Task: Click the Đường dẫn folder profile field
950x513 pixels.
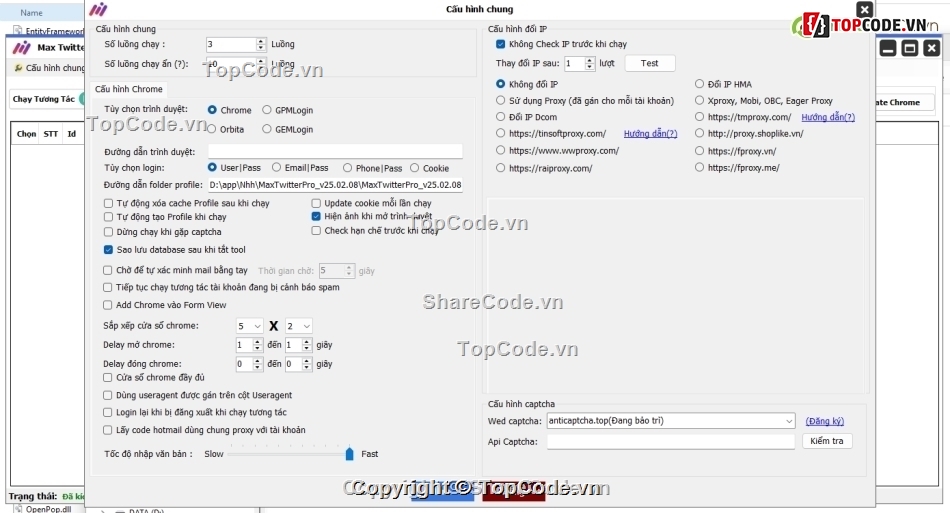Action: 335,185
